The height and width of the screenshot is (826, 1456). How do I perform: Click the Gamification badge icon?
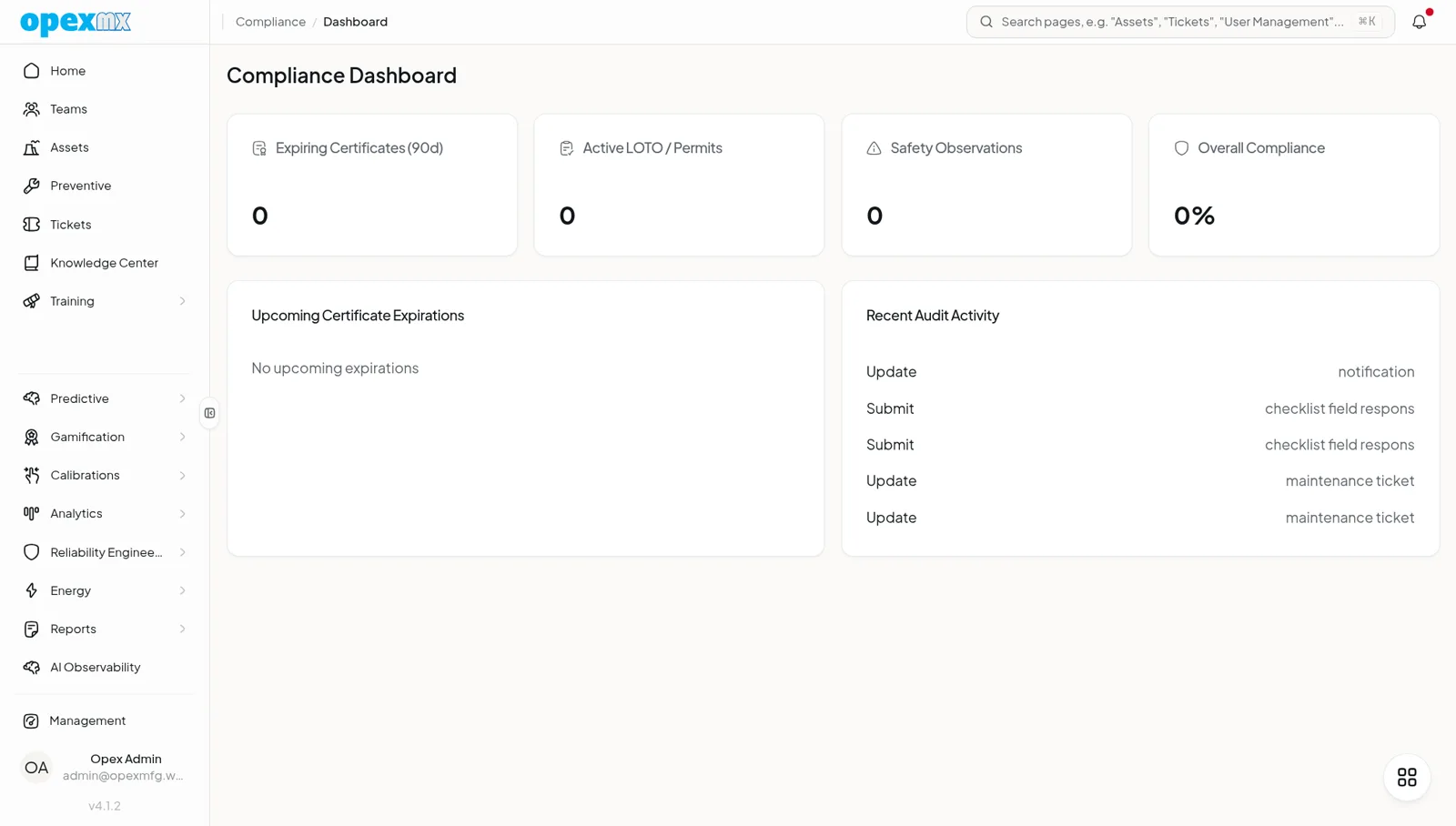pyautogui.click(x=32, y=437)
